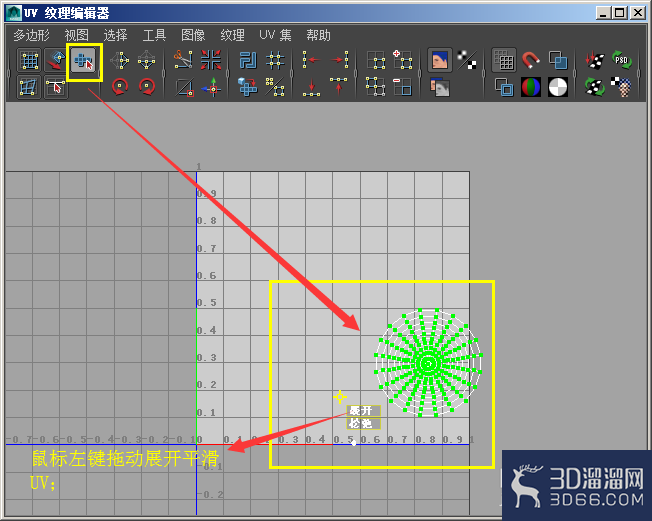
Task: Toggle texture image display
Action: pos(440,60)
